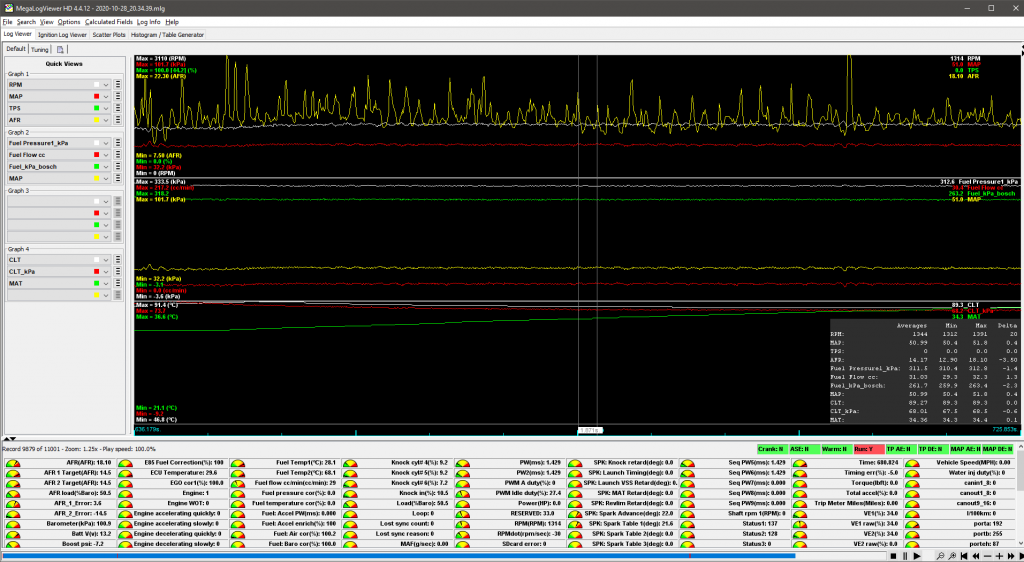
Task: Click the red color swatch for Fuel Flow cc
Action: click(97, 155)
